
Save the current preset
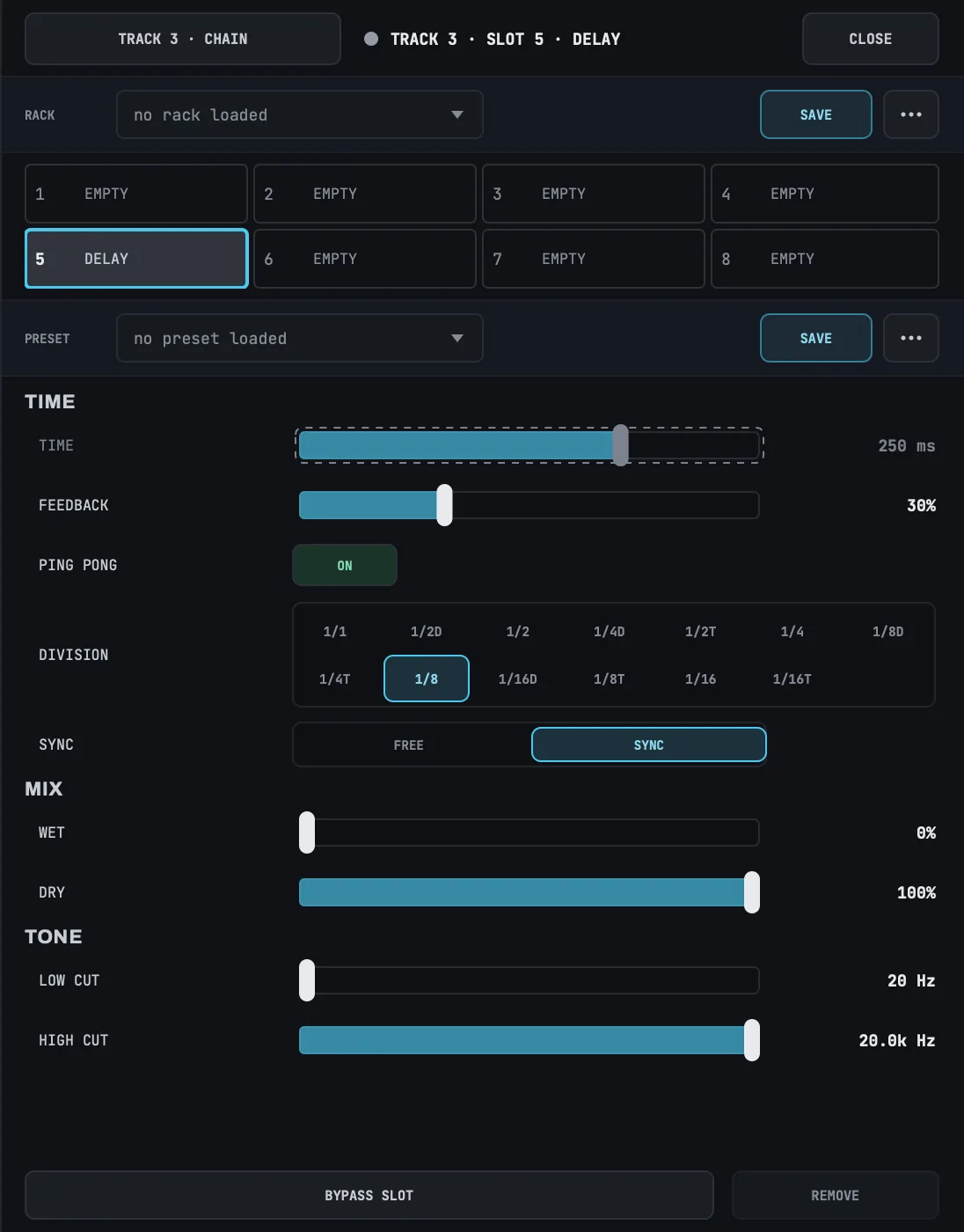click(x=816, y=338)
